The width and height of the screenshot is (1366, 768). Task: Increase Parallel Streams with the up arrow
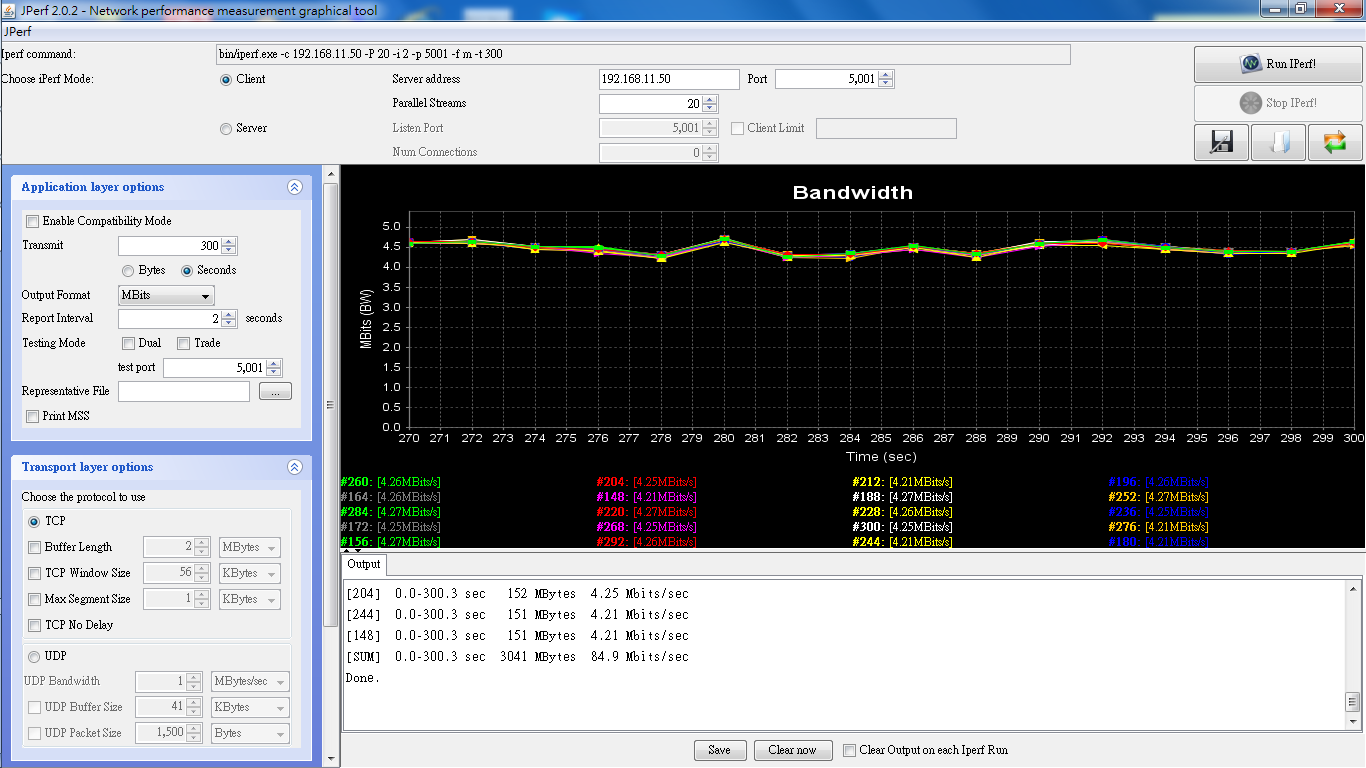pos(710,99)
